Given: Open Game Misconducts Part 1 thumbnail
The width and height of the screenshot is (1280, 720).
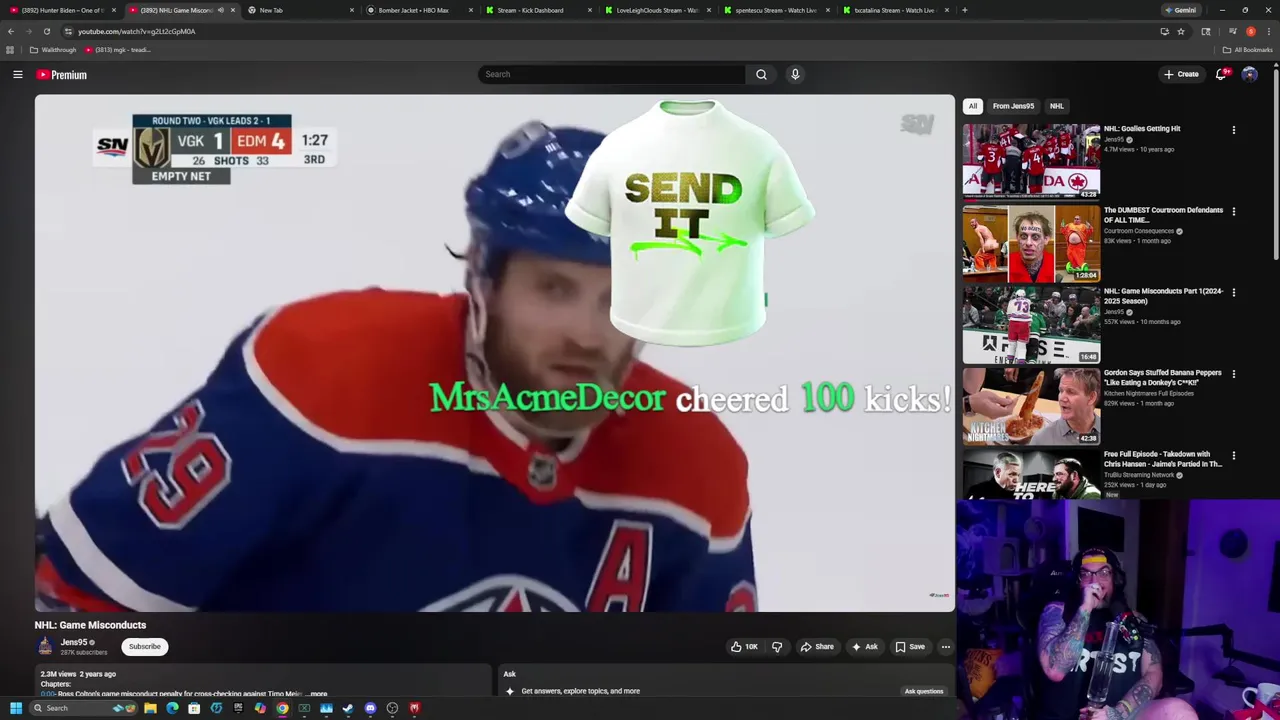Looking at the screenshot, I should click(1031, 325).
